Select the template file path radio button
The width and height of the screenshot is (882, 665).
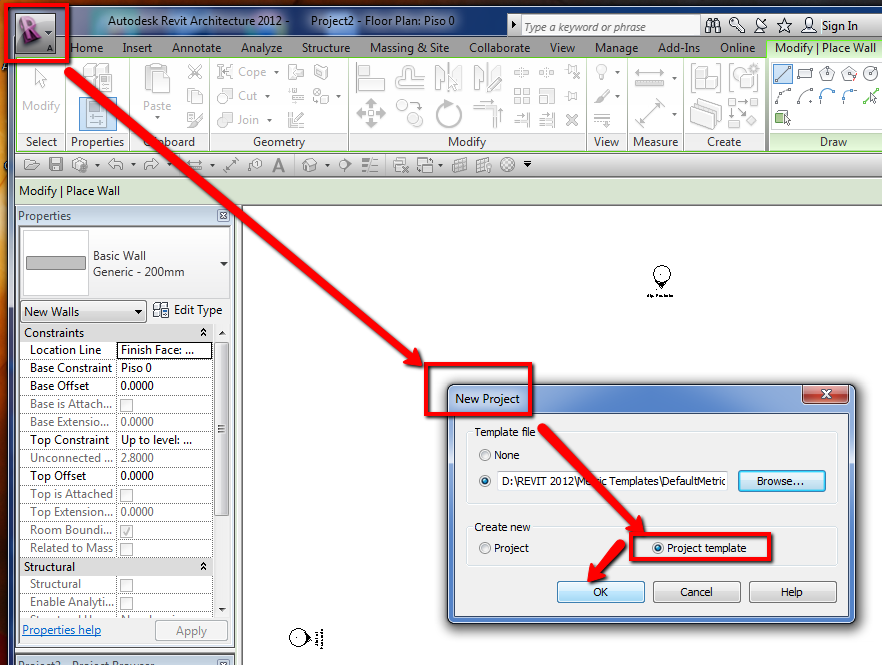[x=484, y=481]
